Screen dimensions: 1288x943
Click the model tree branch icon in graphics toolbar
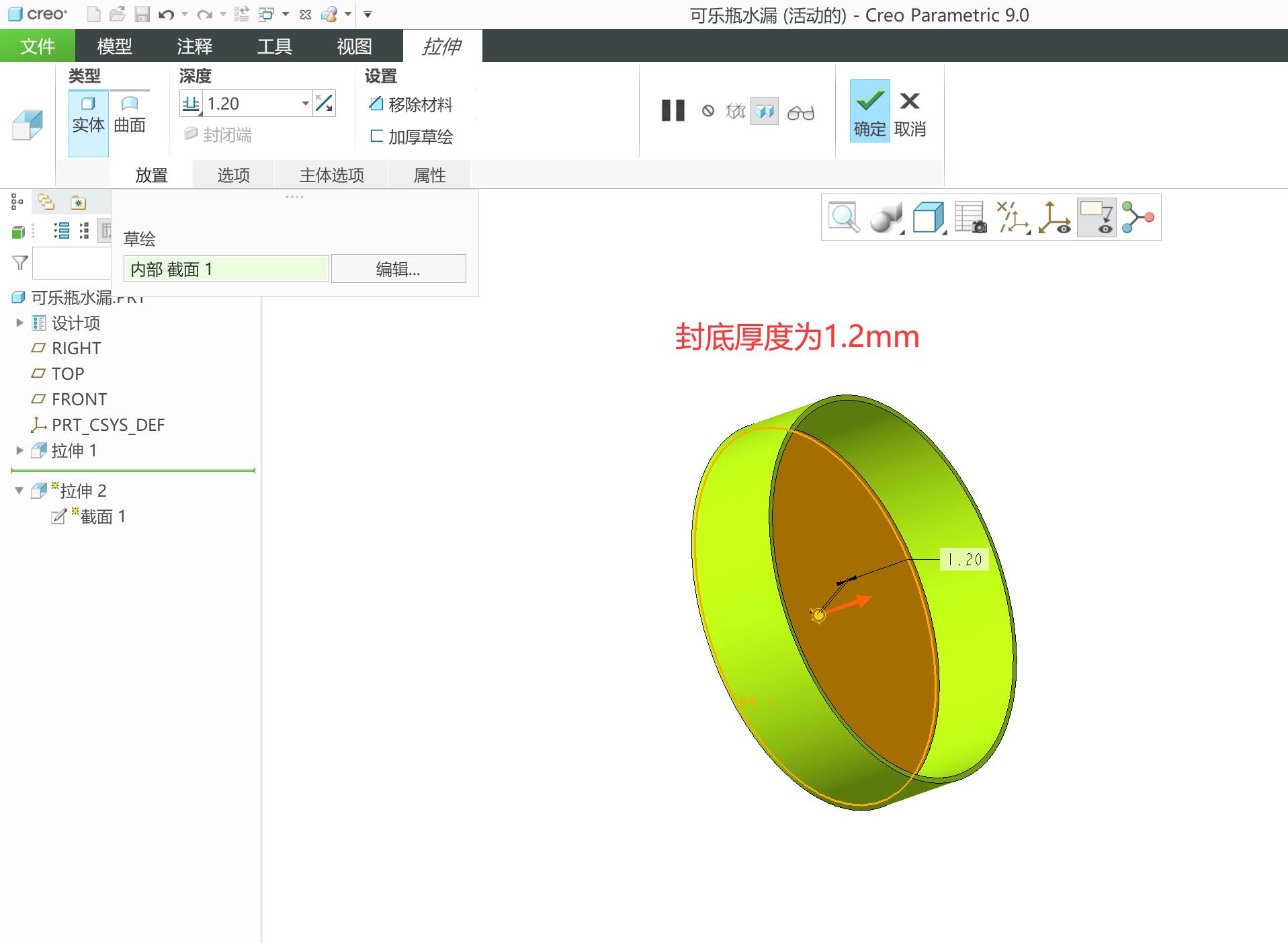click(1138, 217)
